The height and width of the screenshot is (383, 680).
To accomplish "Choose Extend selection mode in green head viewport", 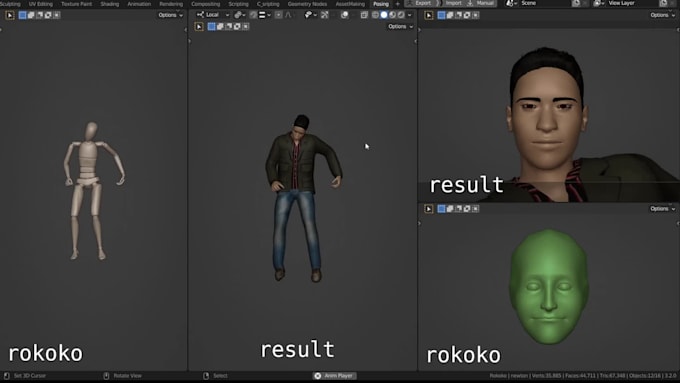I will 450,209.
